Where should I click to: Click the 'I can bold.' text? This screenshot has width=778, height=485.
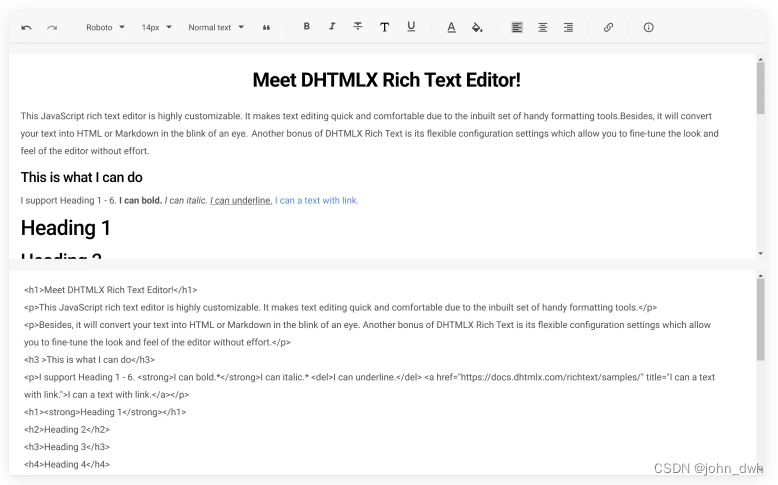(140, 201)
